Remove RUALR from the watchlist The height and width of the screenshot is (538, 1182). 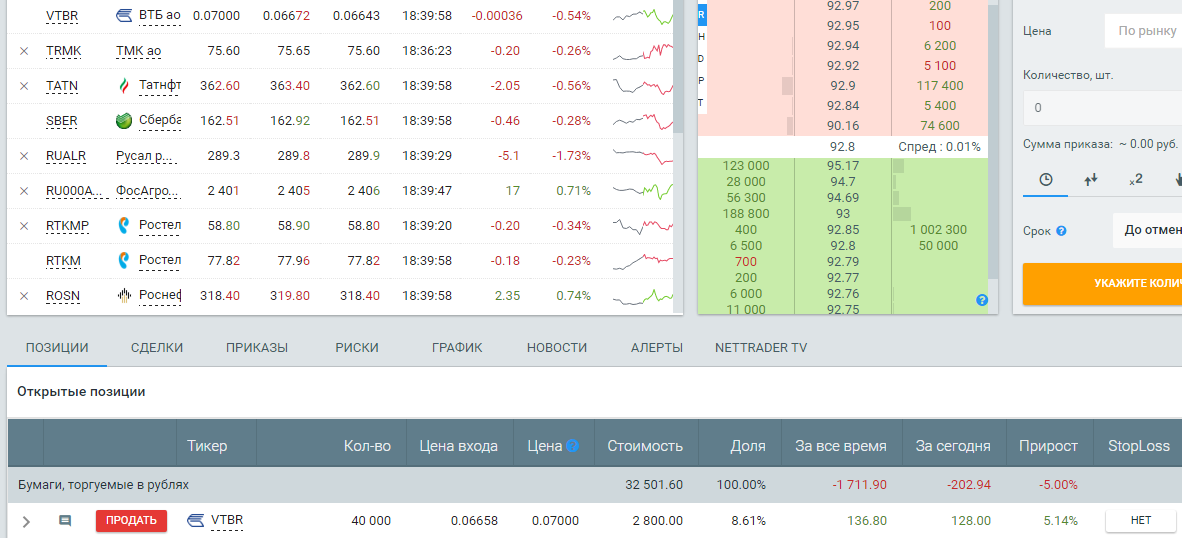23,156
